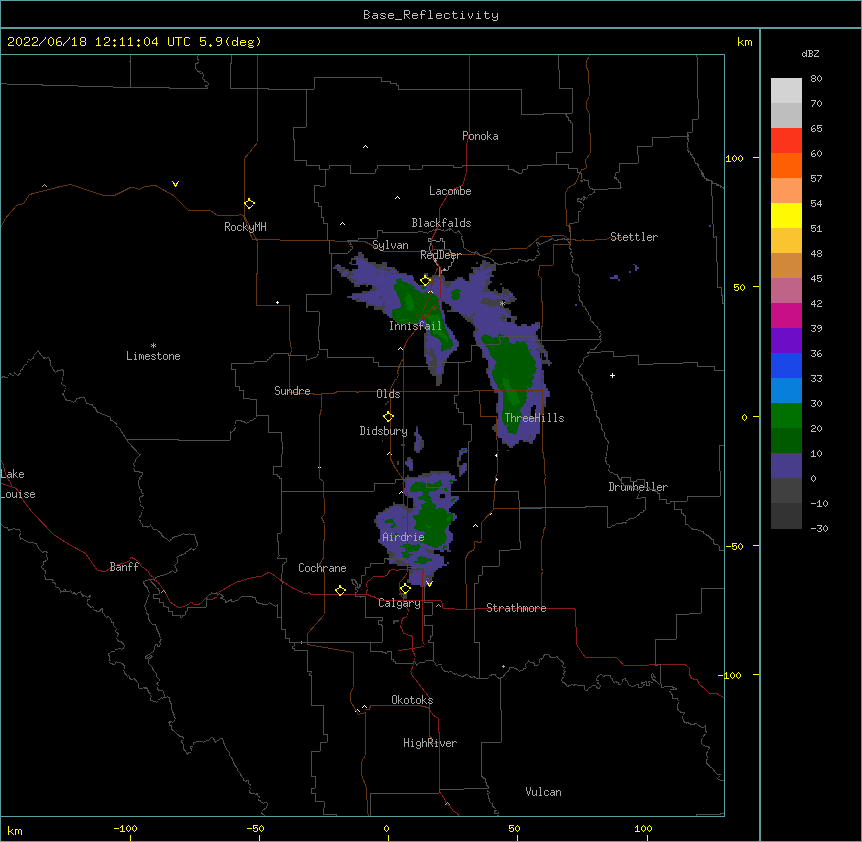862x842 pixels.
Task: Click the 80 value on the dBZ scale
Action: (x=816, y=79)
